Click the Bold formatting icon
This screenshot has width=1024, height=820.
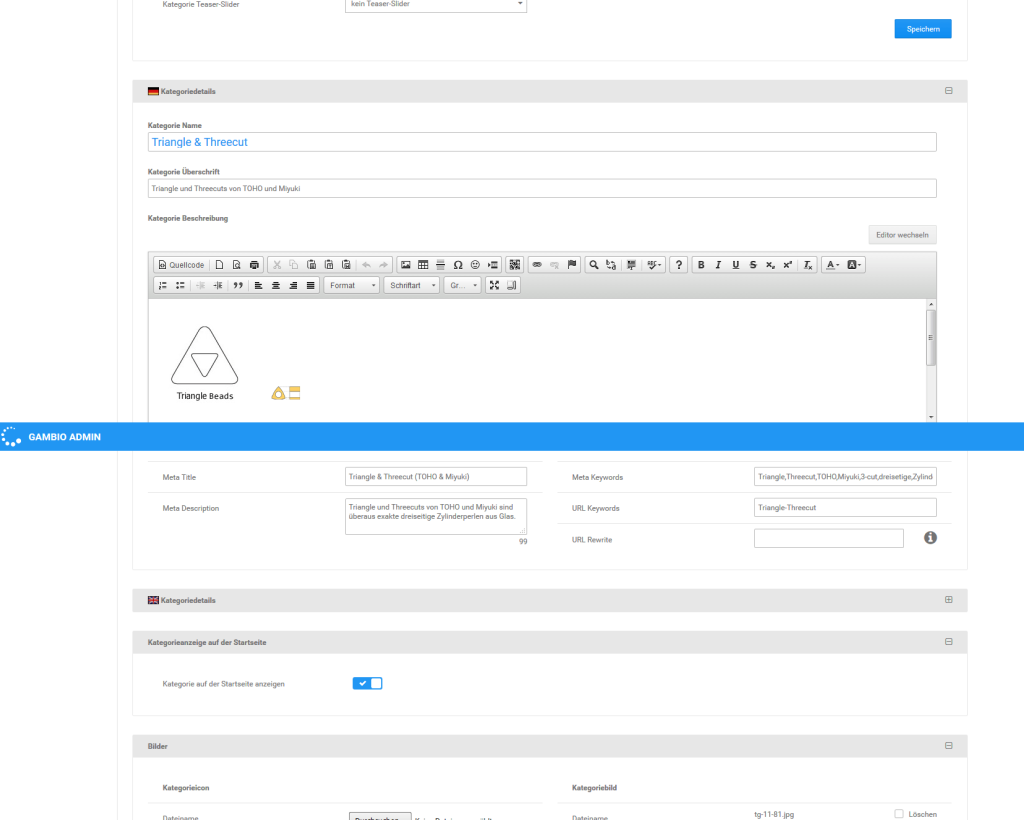coord(701,265)
